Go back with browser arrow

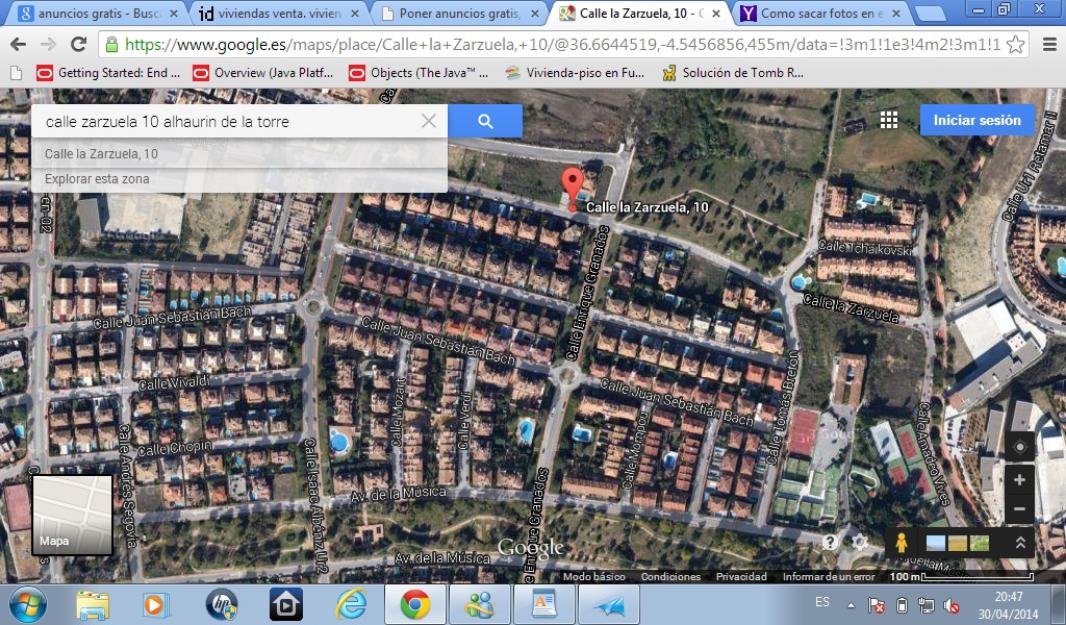point(18,44)
